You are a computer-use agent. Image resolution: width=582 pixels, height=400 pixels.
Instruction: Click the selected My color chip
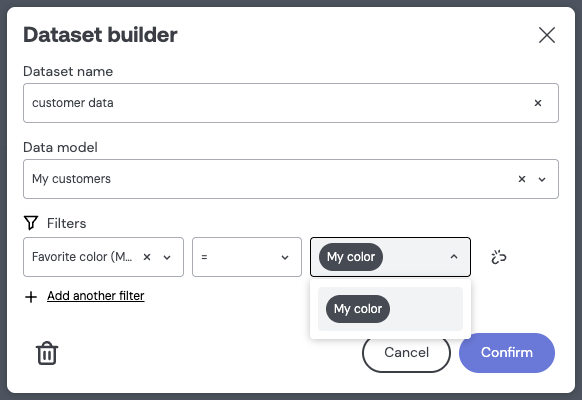[351, 257]
